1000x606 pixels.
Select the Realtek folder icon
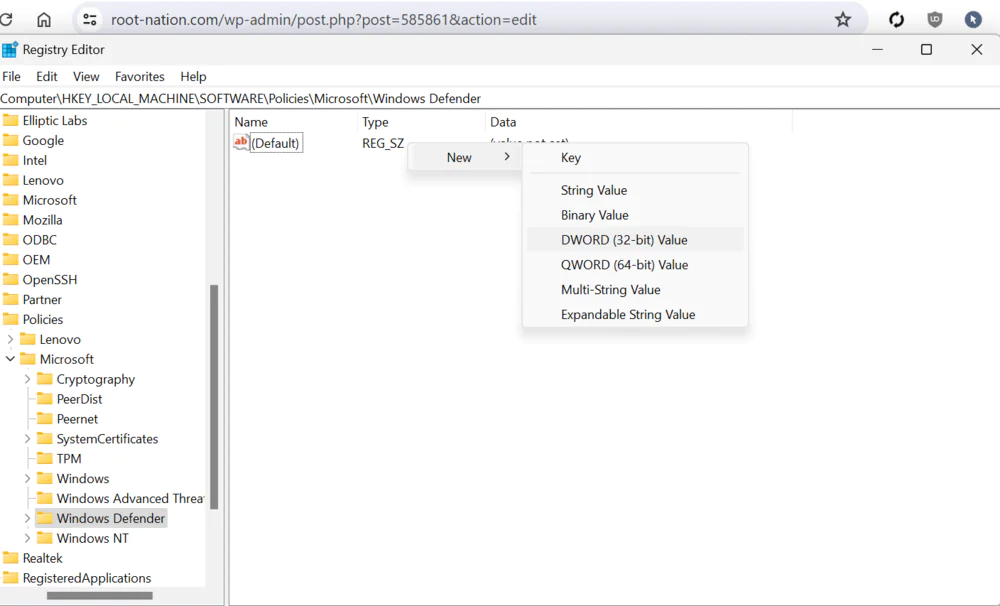[10, 558]
